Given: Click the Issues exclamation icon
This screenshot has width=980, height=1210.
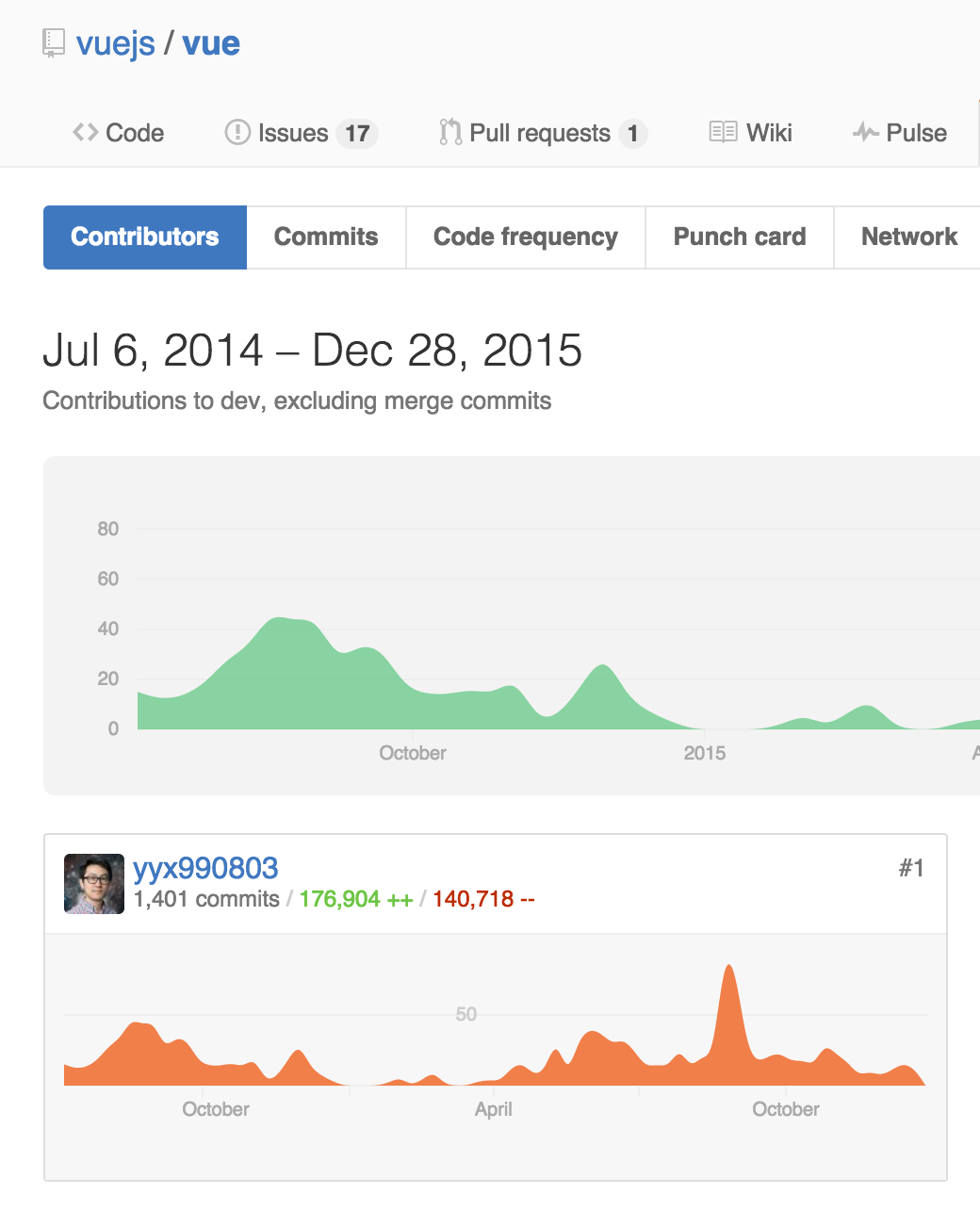Looking at the screenshot, I should 237,133.
